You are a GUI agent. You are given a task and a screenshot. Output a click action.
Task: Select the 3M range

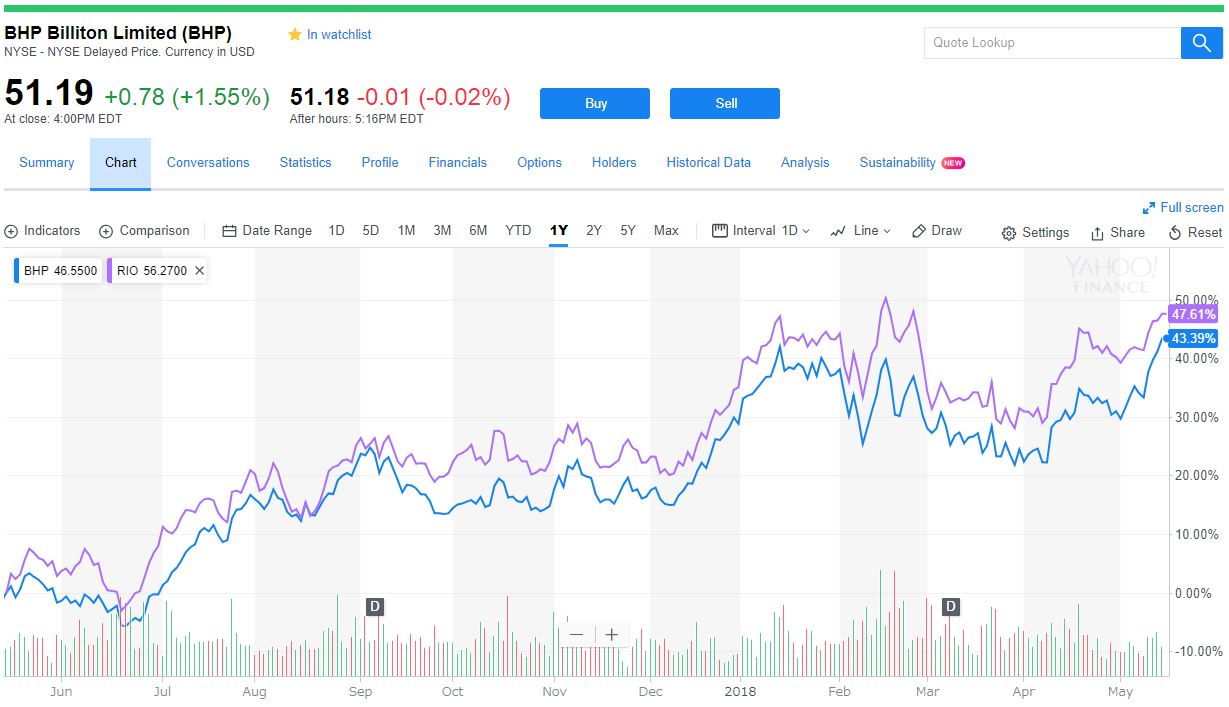pyautogui.click(x=442, y=231)
